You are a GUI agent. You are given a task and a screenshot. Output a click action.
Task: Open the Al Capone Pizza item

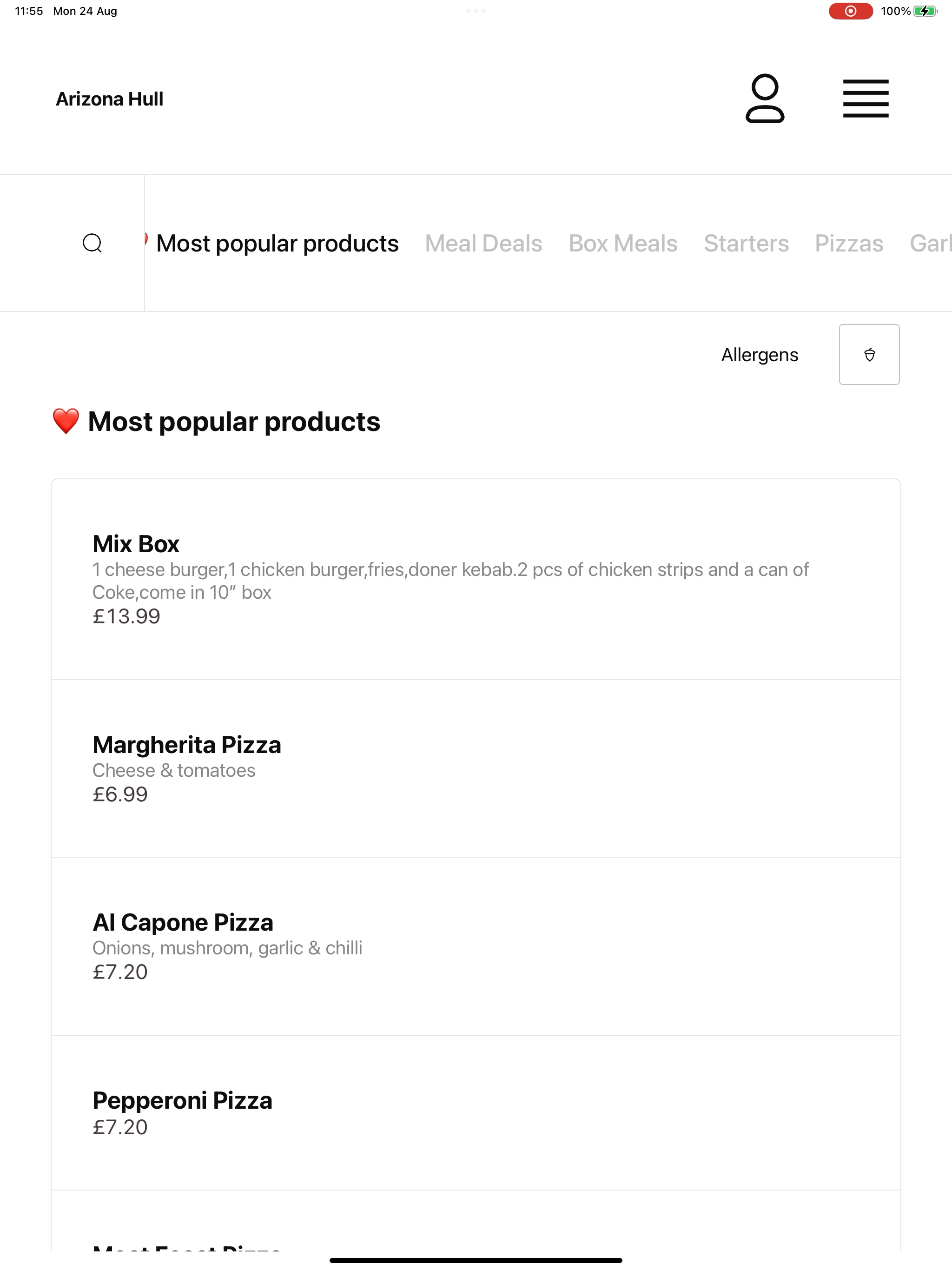tap(476, 946)
